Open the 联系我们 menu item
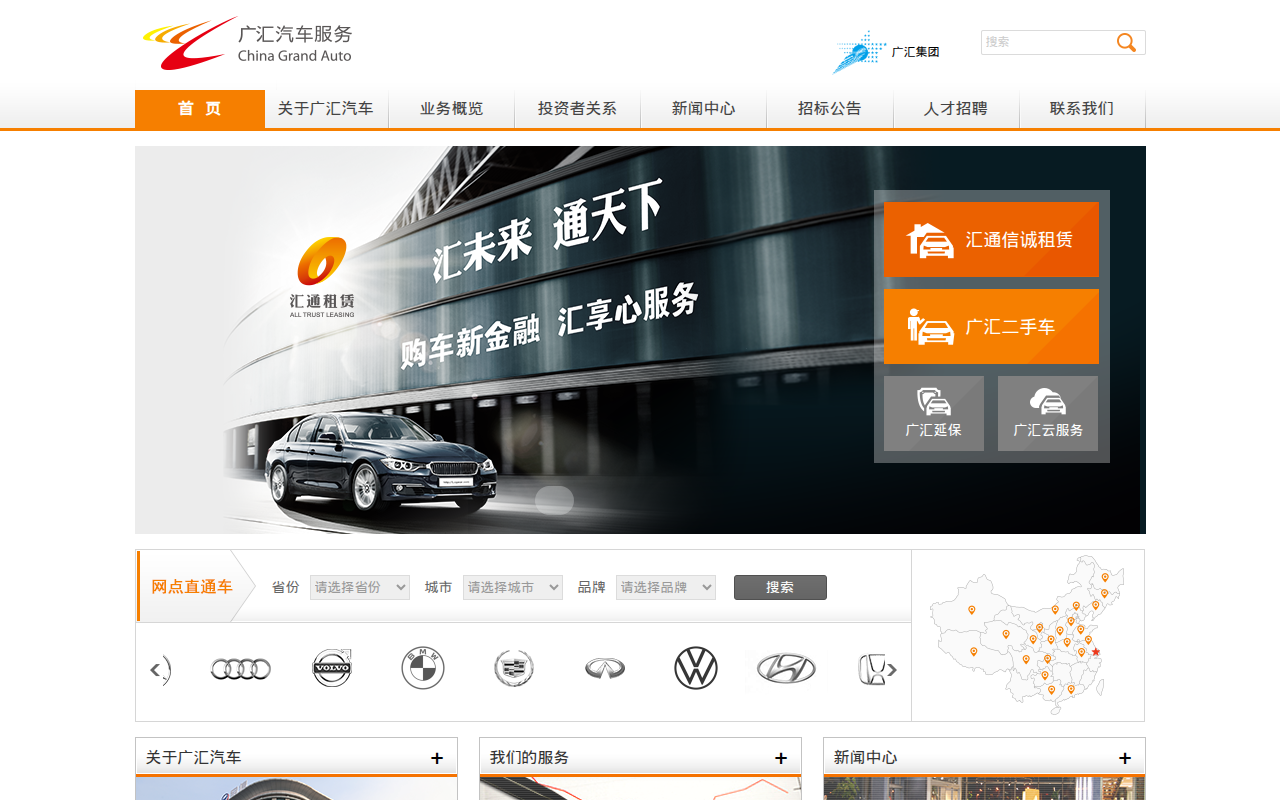The image size is (1280, 800). coord(1082,109)
